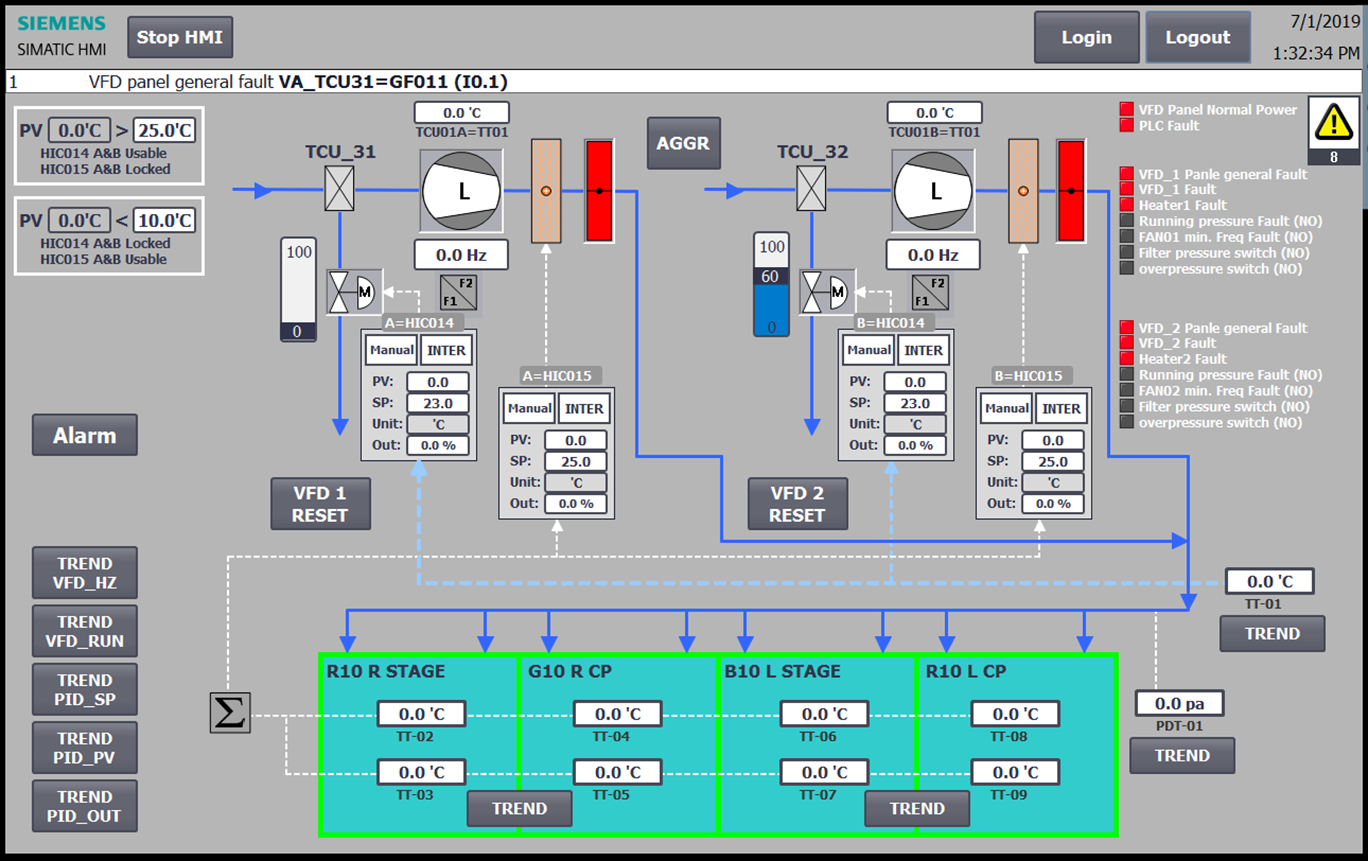This screenshot has height=861, width=1368.
Task: Click the TCU_31 damper crossed-box icon
Action: [x=340, y=189]
